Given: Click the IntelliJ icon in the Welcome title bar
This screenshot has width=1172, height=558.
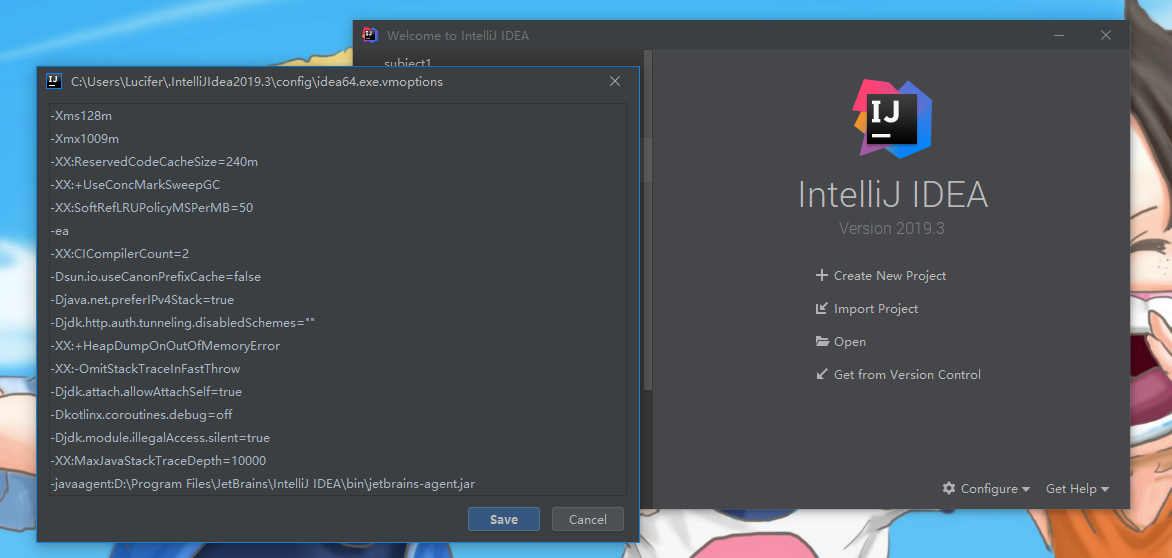Looking at the screenshot, I should 369,34.
